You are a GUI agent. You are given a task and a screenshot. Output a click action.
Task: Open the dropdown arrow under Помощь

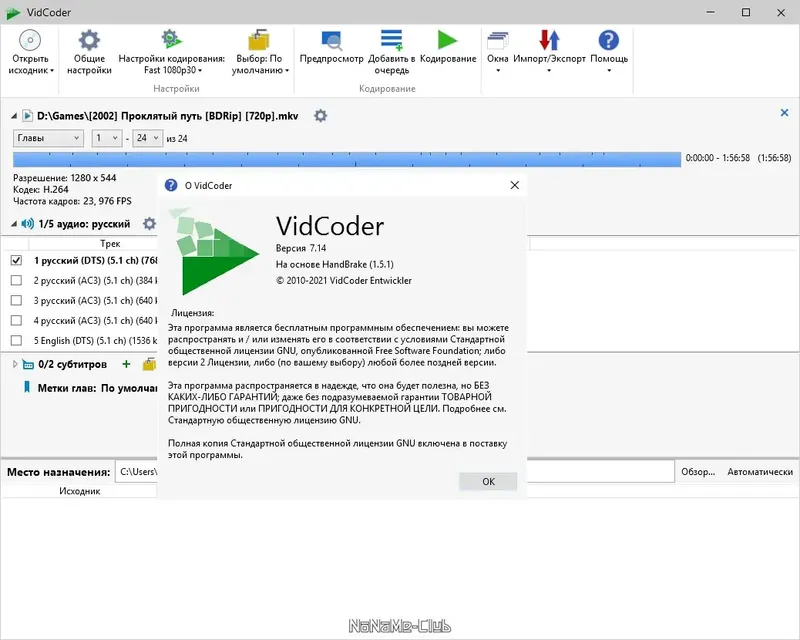pos(609,70)
